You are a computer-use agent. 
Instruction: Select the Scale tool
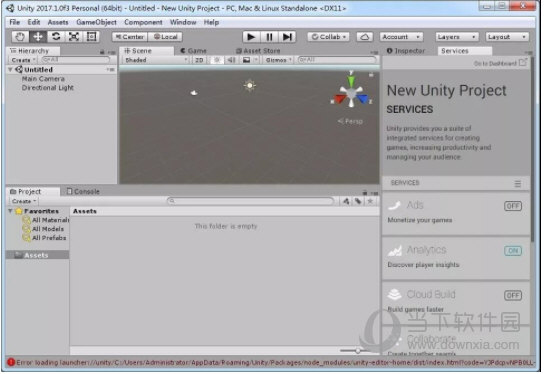point(74,36)
